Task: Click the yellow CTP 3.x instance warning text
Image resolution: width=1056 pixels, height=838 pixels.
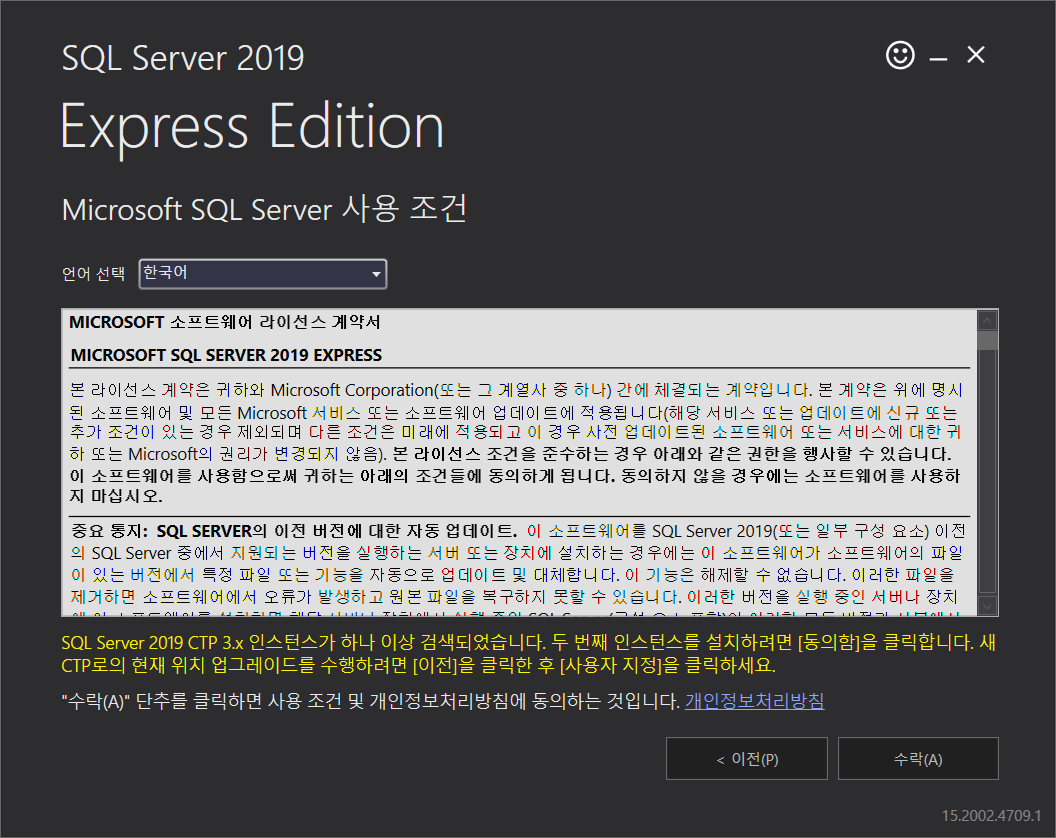Action: point(529,653)
